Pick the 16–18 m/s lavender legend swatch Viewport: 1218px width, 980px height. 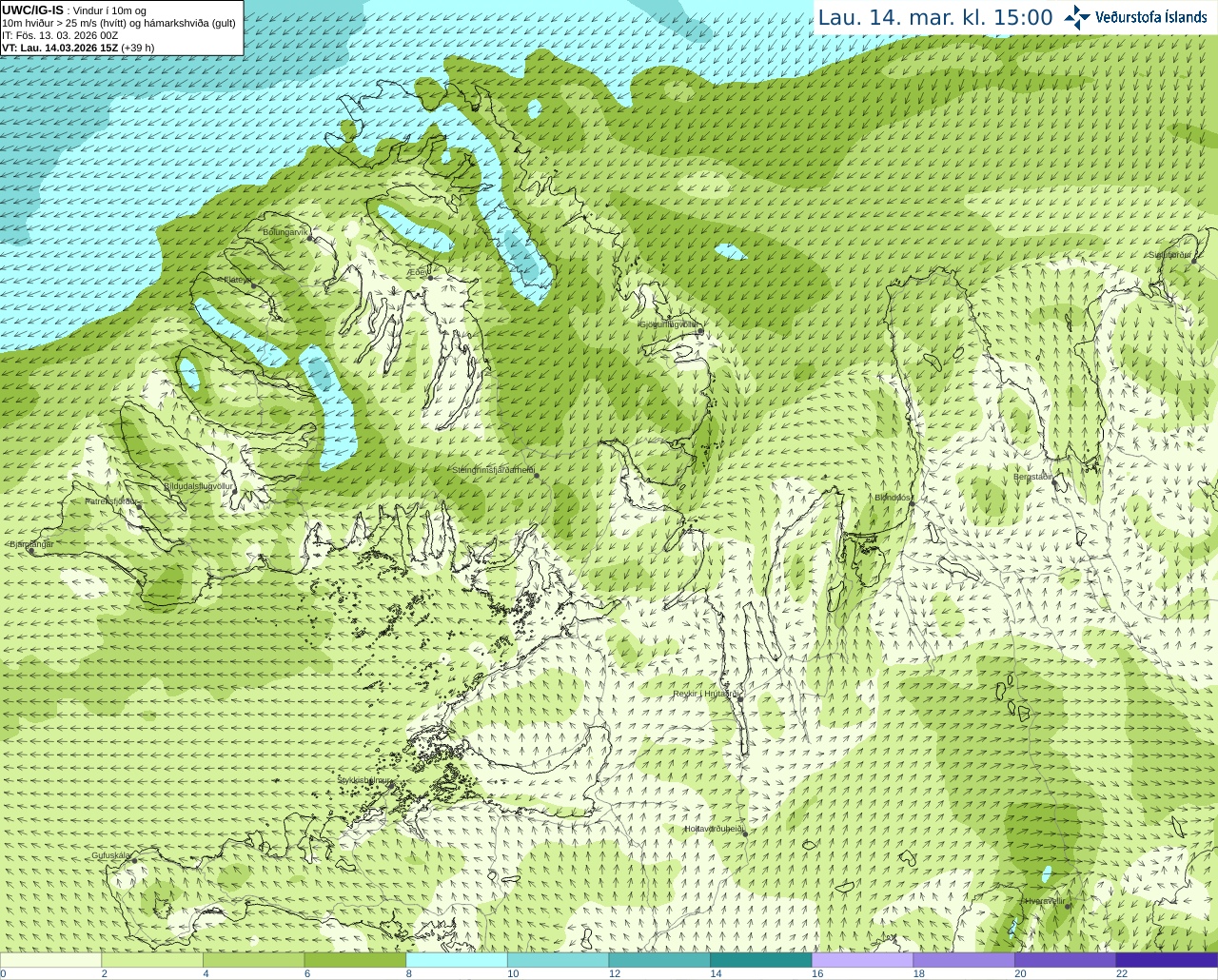coord(862,960)
